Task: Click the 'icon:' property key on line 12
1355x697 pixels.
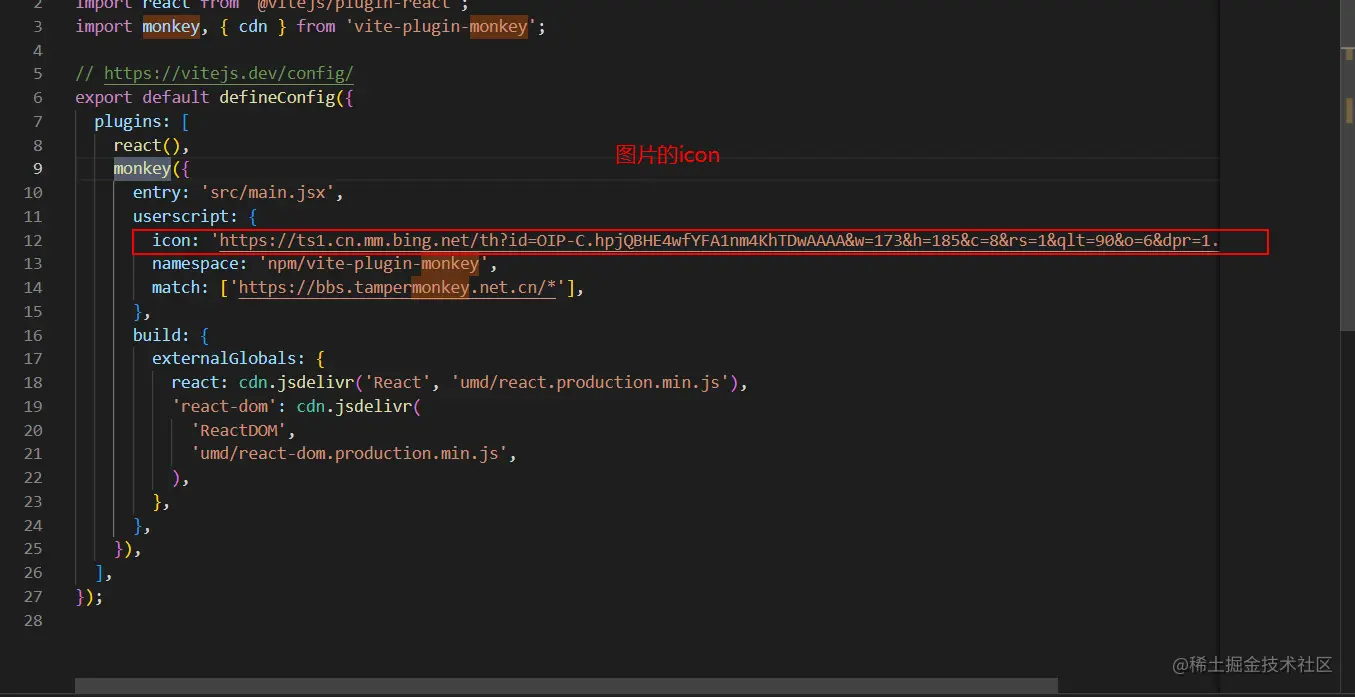Action: point(176,241)
